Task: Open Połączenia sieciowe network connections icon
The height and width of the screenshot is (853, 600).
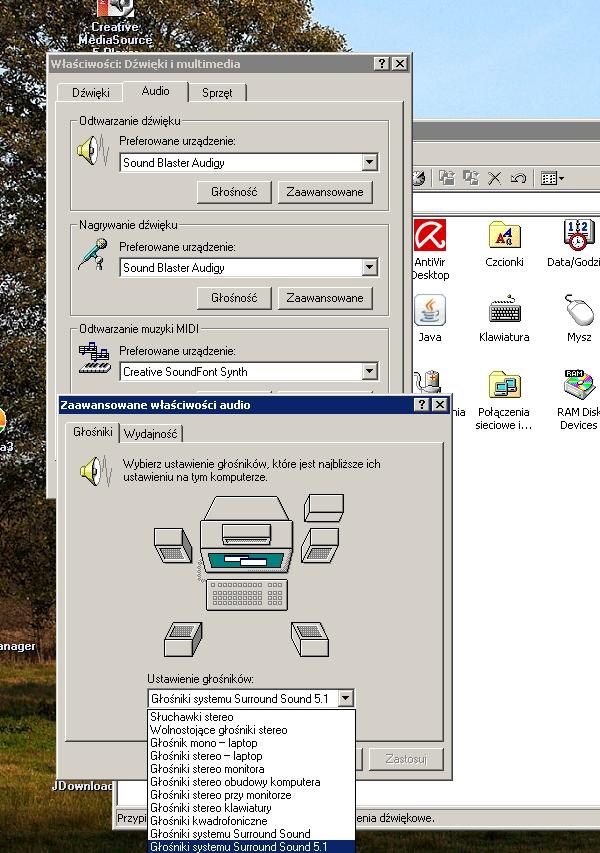Action: 504,400
